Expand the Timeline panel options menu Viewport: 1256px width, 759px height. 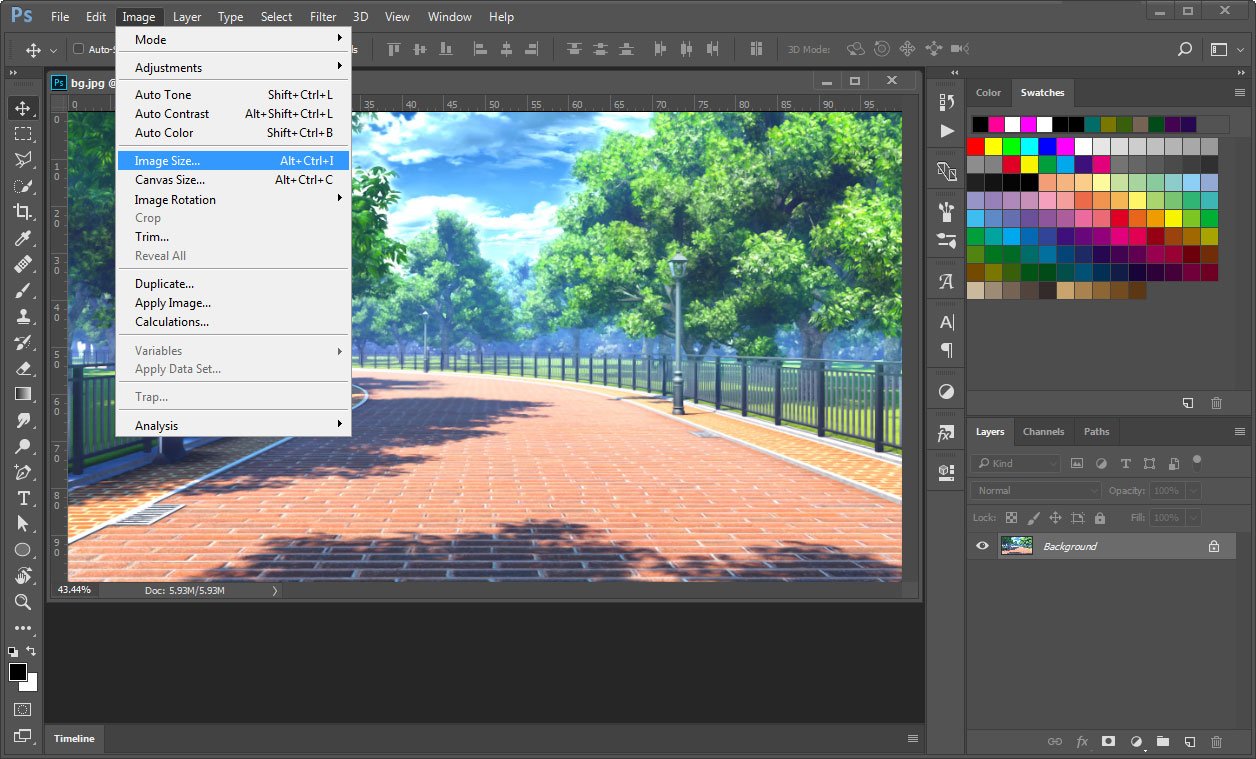point(912,739)
